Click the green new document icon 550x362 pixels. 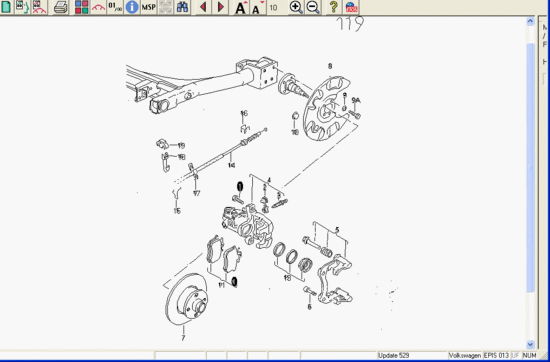[x=6, y=7]
